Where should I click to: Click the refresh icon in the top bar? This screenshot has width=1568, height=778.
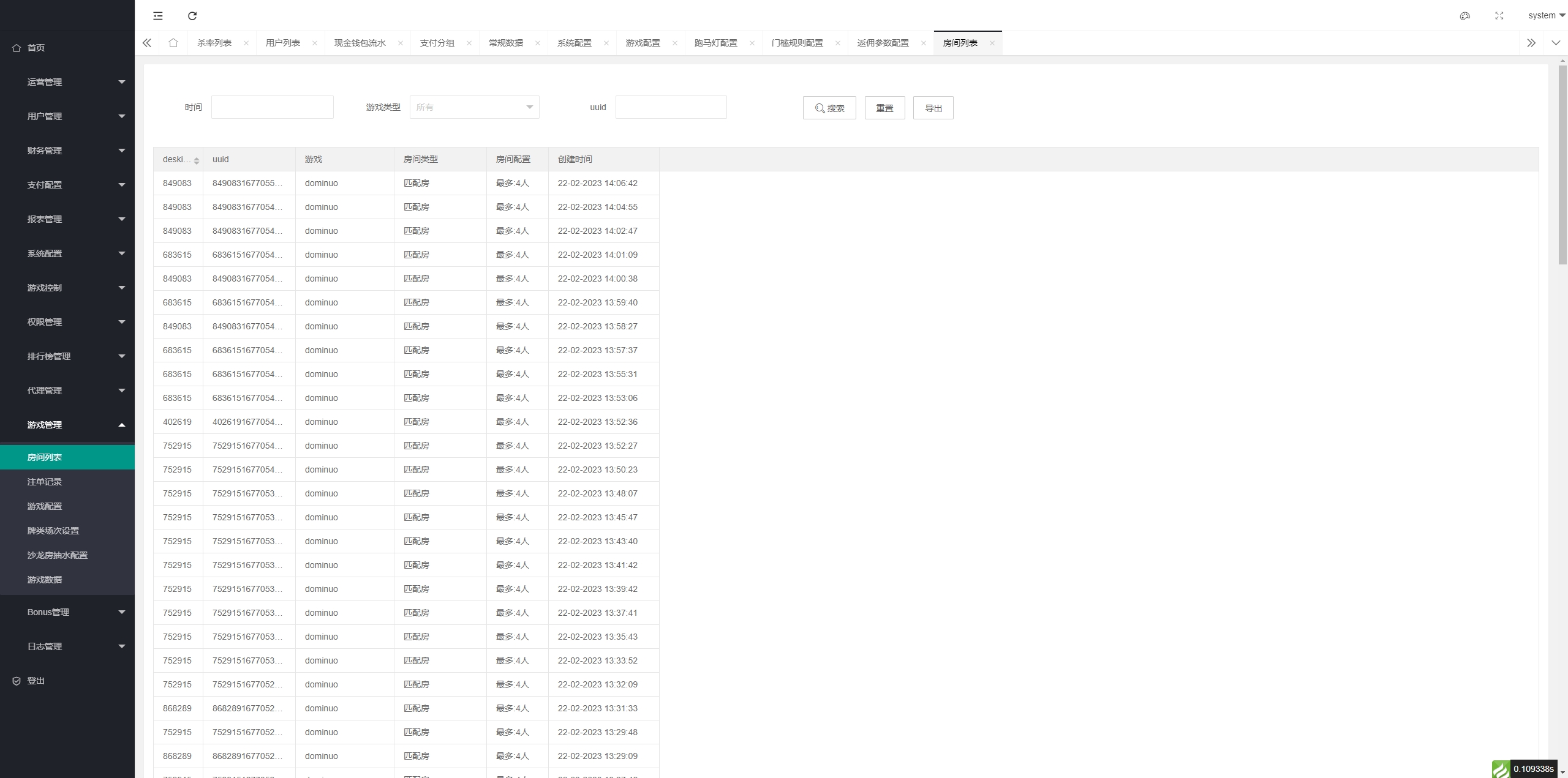(192, 16)
